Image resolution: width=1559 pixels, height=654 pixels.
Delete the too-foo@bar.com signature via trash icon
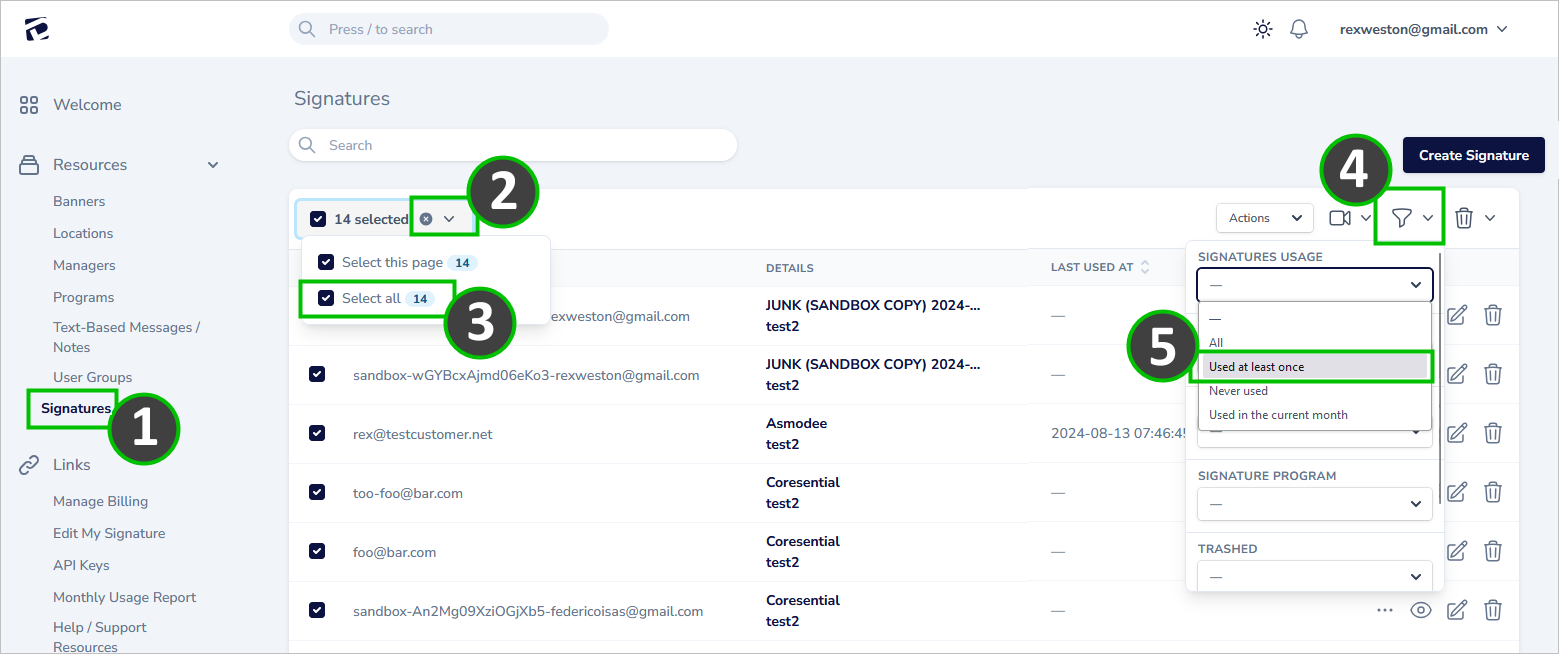(1492, 492)
